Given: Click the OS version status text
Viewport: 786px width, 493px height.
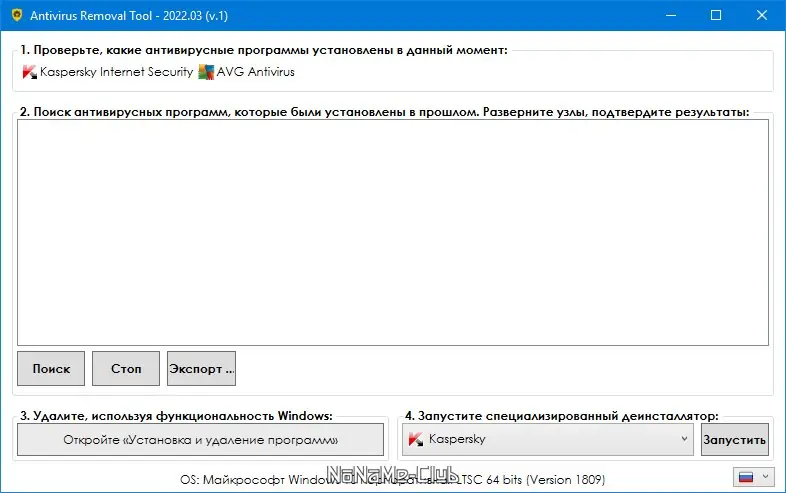Looking at the screenshot, I should 392,480.
